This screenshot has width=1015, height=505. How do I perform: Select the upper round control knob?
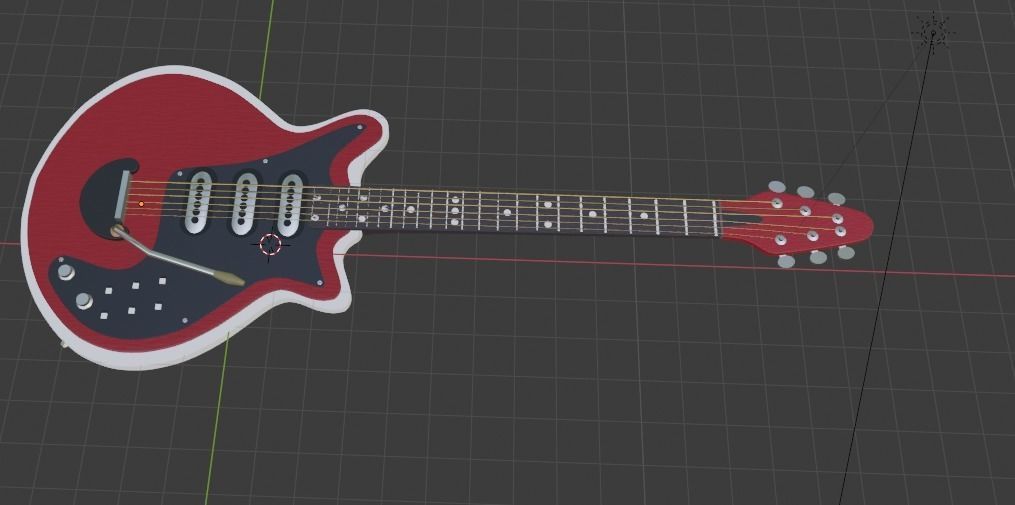(x=65, y=271)
